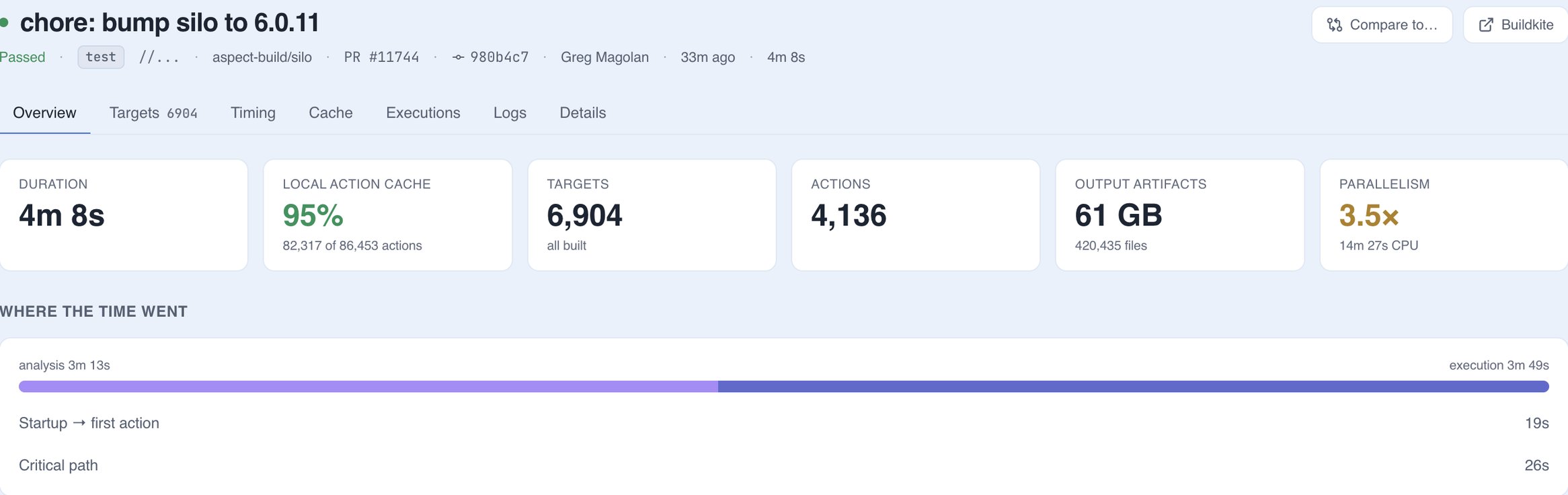
Task: Click the Duration card
Action: pos(124,215)
